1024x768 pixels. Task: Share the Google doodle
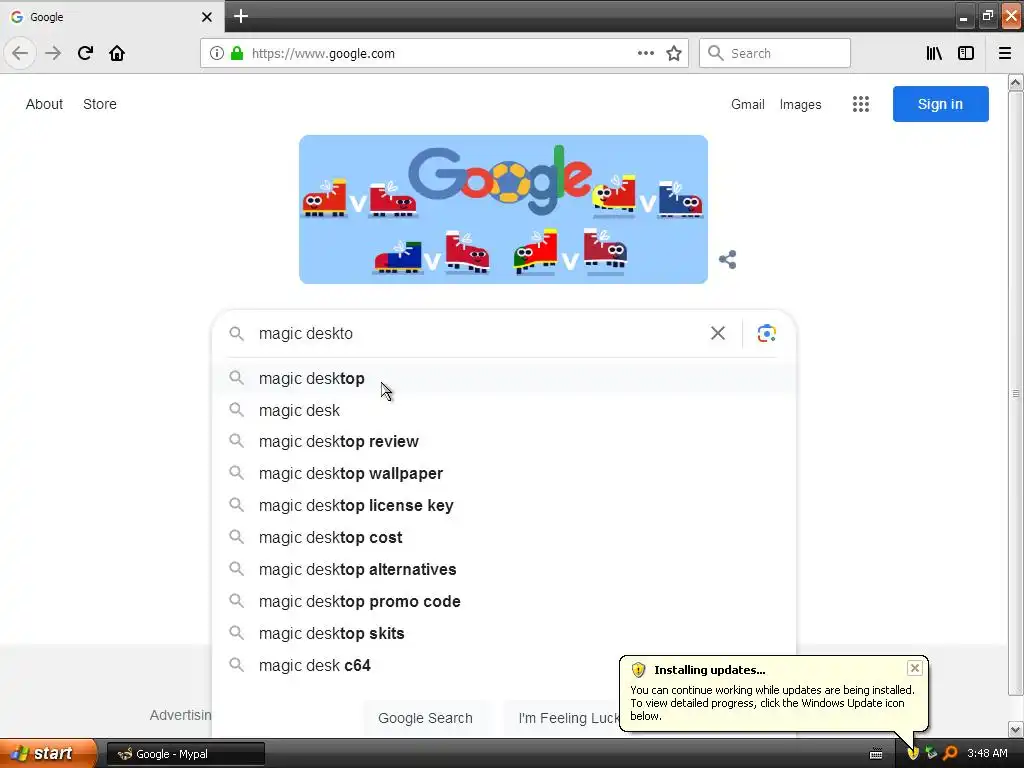click(728, 259)
